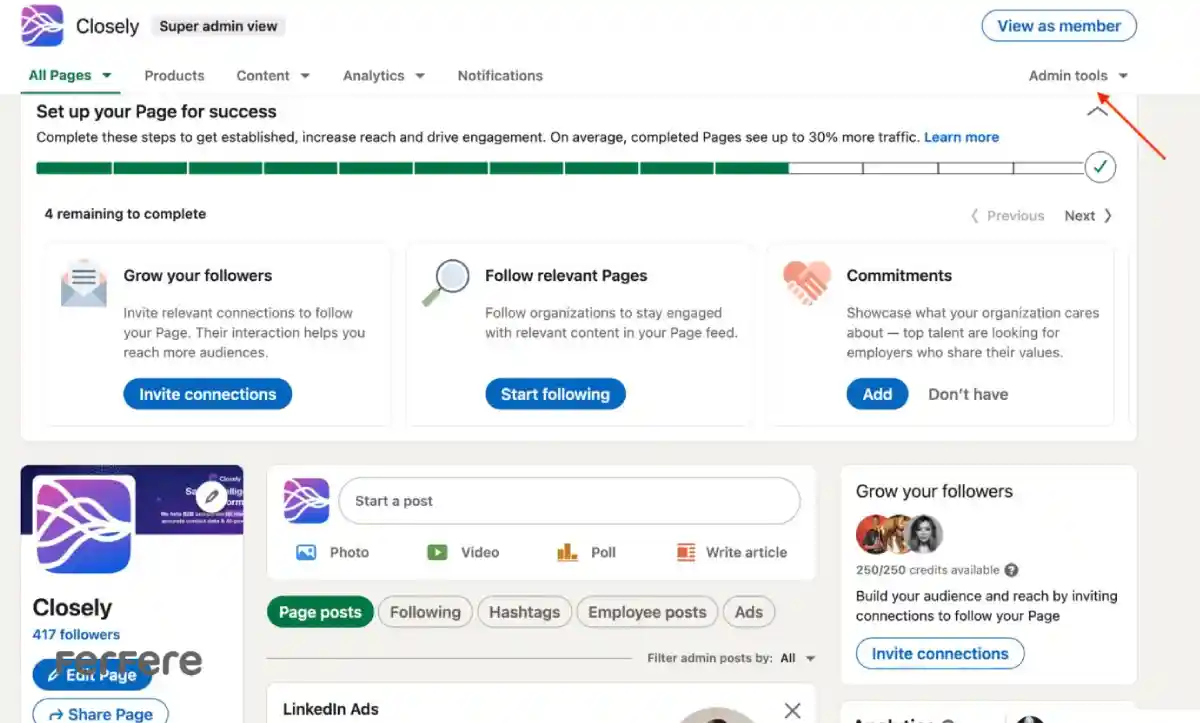
Task: Click the setup completion progress bar
Action: (x=561, y=168)
